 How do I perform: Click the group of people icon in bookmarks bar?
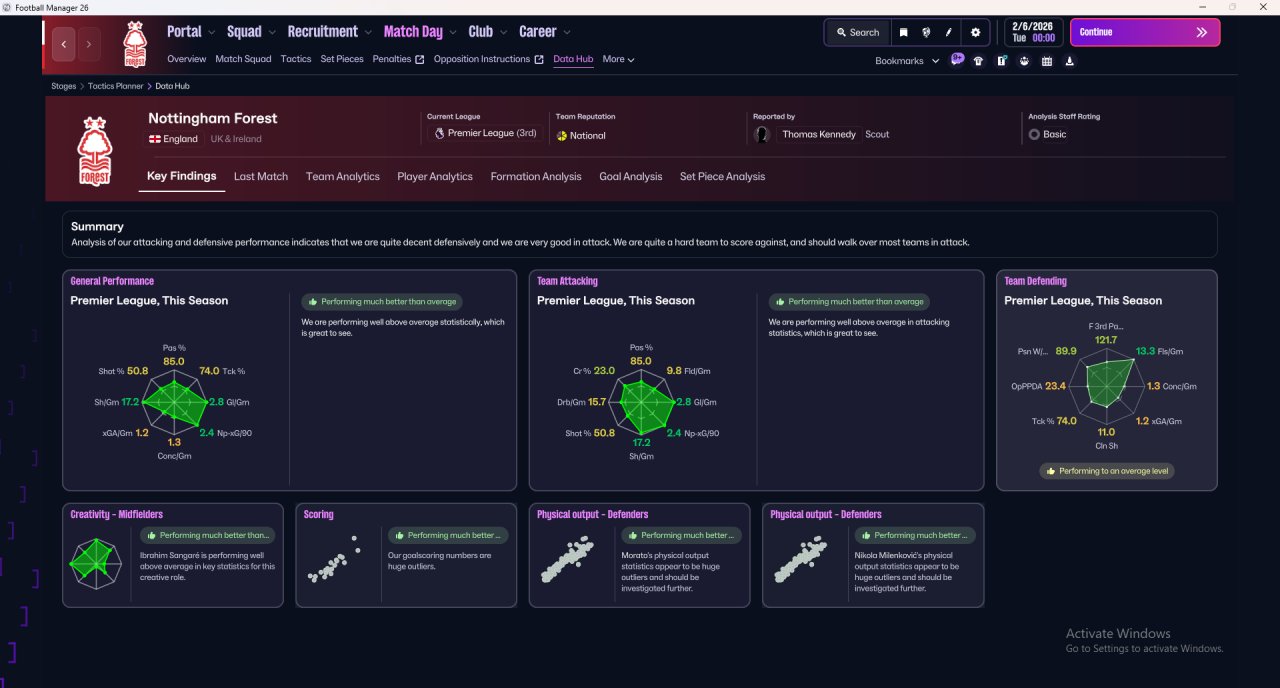pyautogui.click(x=1024, y=61)
